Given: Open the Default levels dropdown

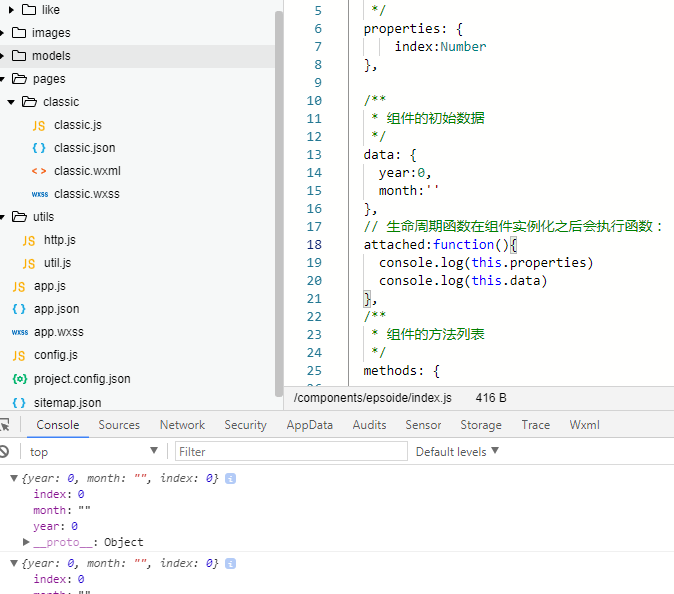Looking at the screenshot, I should pyautogui.click(x=457, y=451).
